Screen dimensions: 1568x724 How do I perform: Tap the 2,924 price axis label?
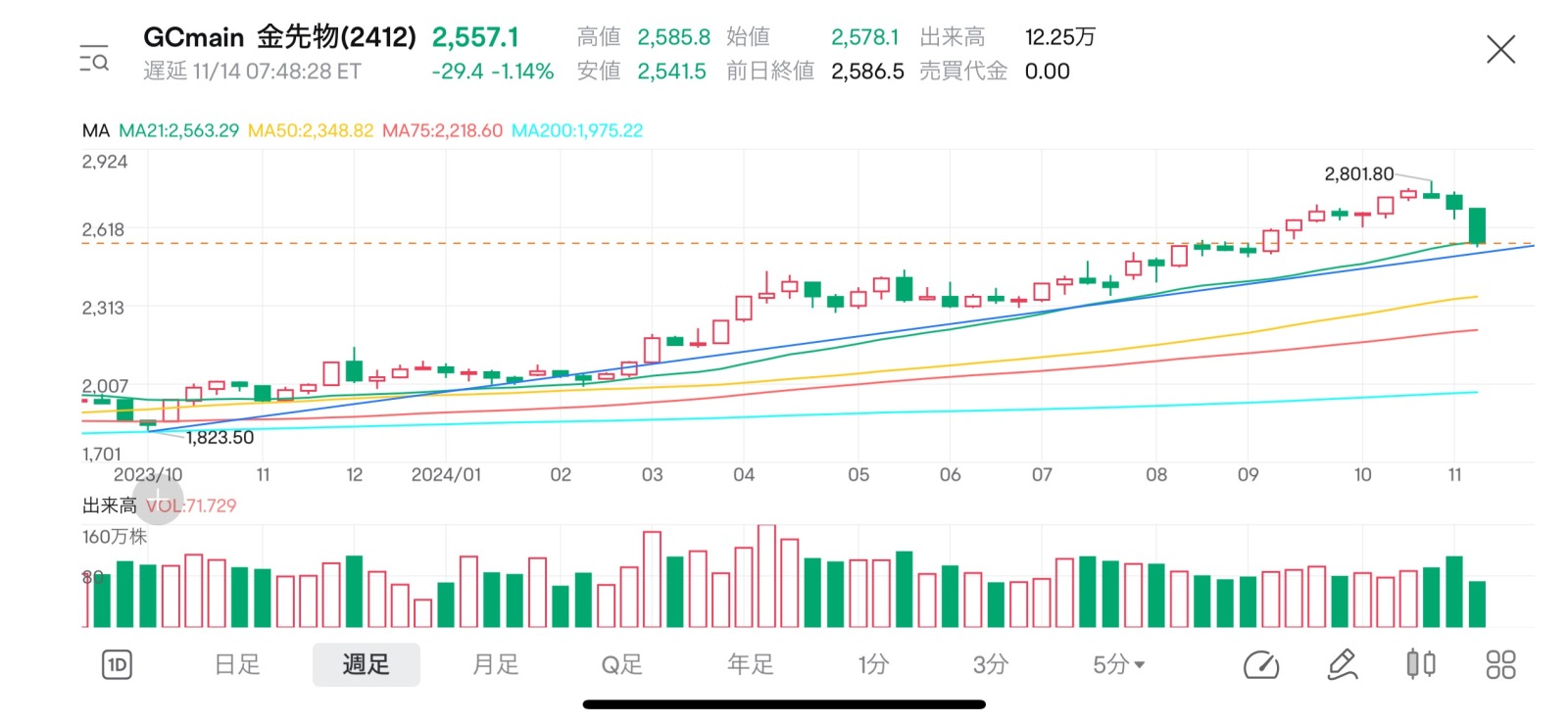[x=105, y=162]
